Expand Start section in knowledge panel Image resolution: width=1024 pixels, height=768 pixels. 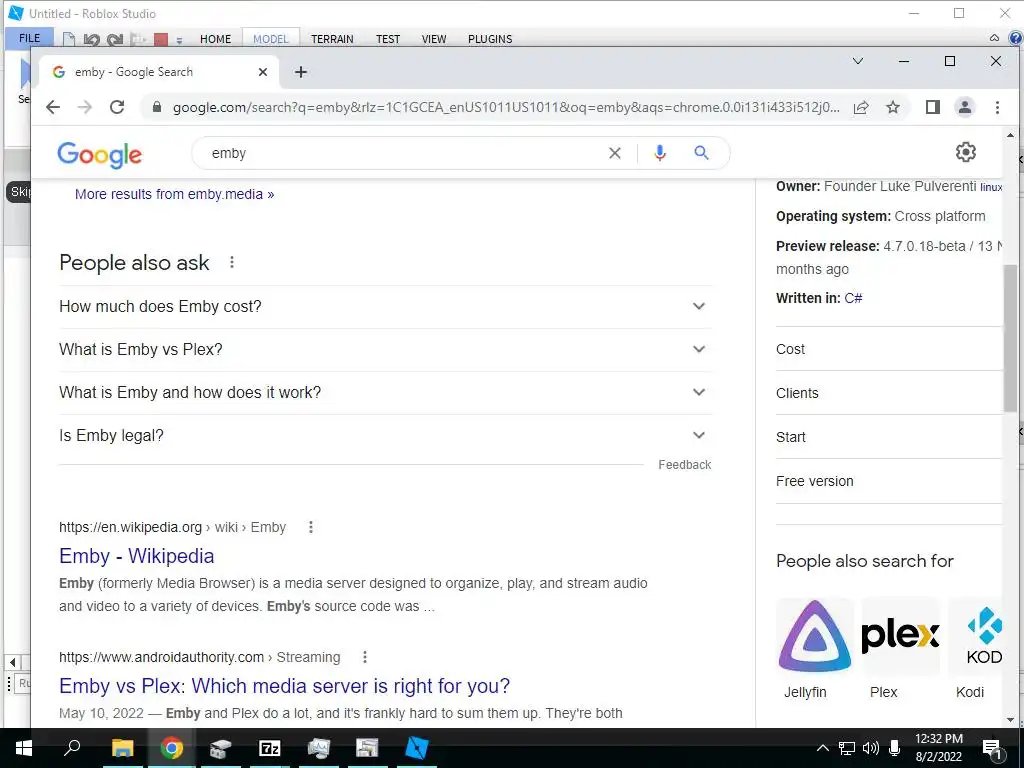pyautogui.click(x=888, y=437)
